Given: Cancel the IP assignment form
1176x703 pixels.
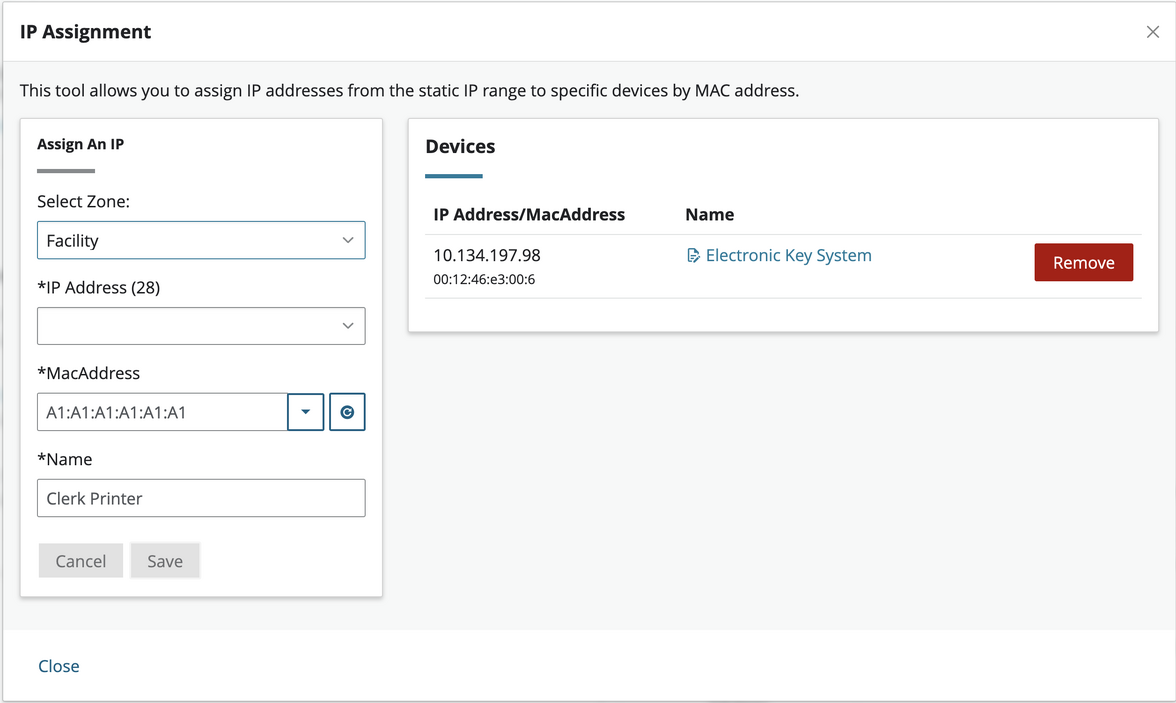Looking at the screenshot, I should (80, 560).
